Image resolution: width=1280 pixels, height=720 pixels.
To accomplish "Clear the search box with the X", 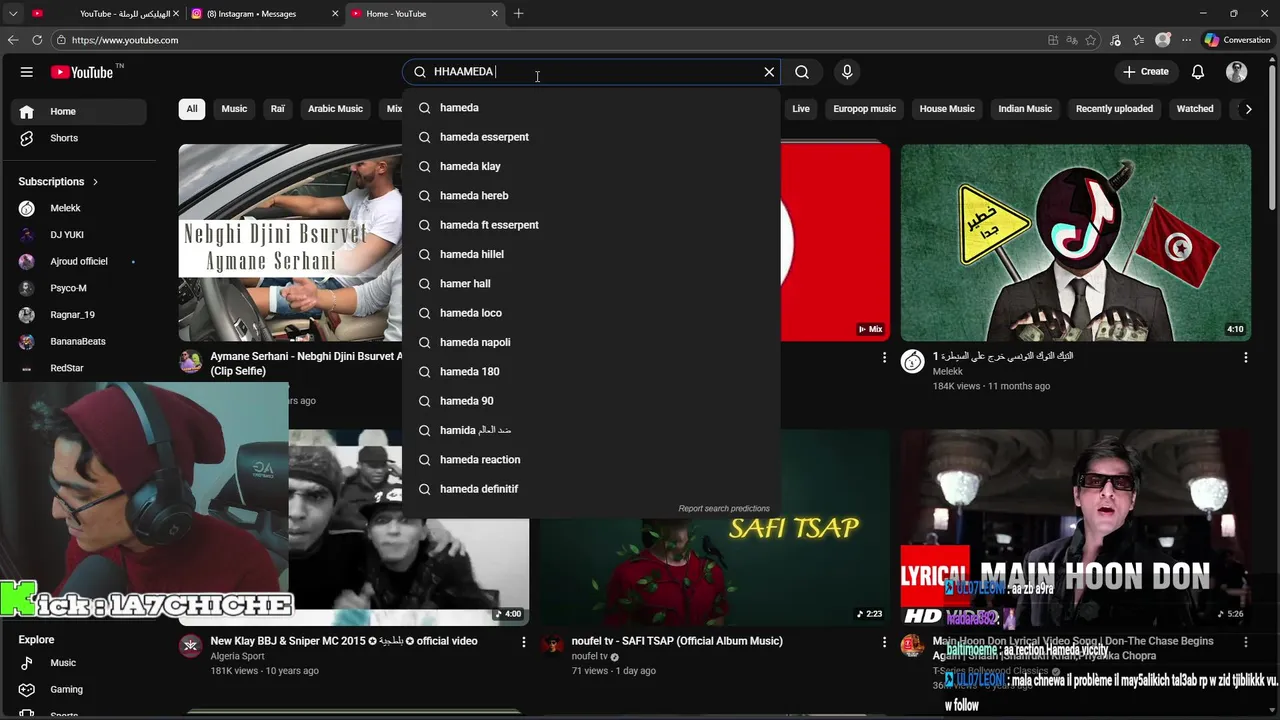I will point(769,72).
